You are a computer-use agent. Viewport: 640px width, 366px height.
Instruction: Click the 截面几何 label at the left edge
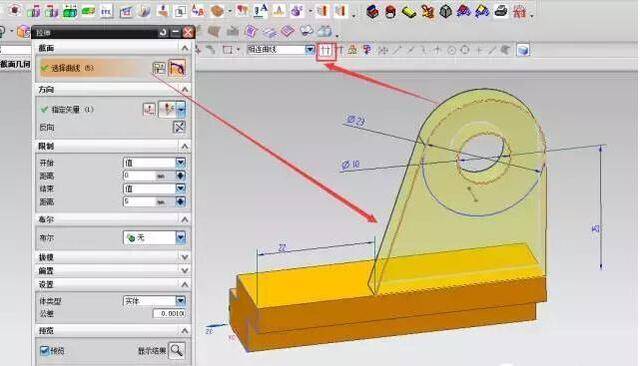click(15, 64)
